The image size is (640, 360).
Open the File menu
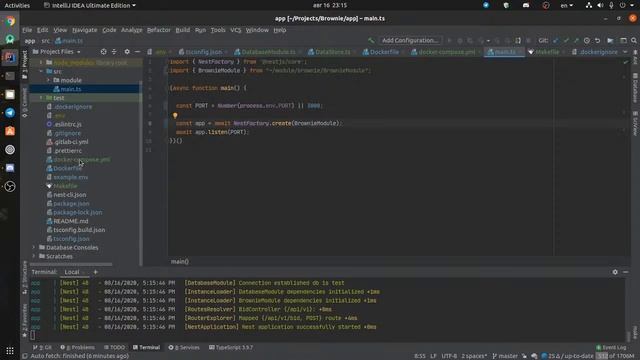pyautogui.click(x=27, y=30)
